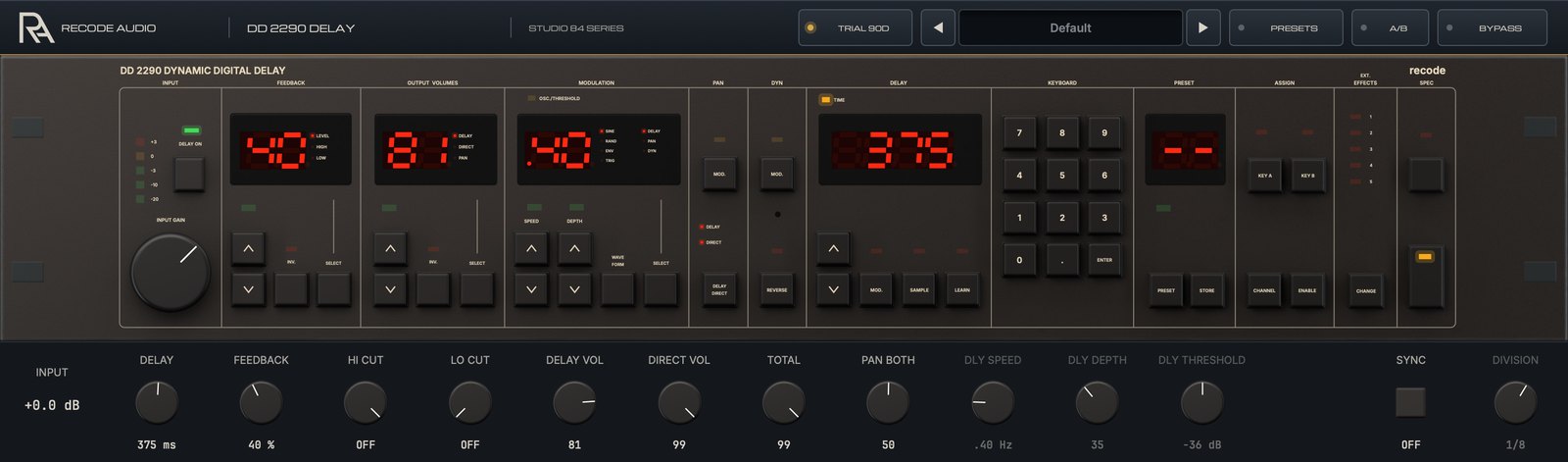Screen dimensions: 1568x462
Task: Click keypad key 1
Action: (1019, 218)
